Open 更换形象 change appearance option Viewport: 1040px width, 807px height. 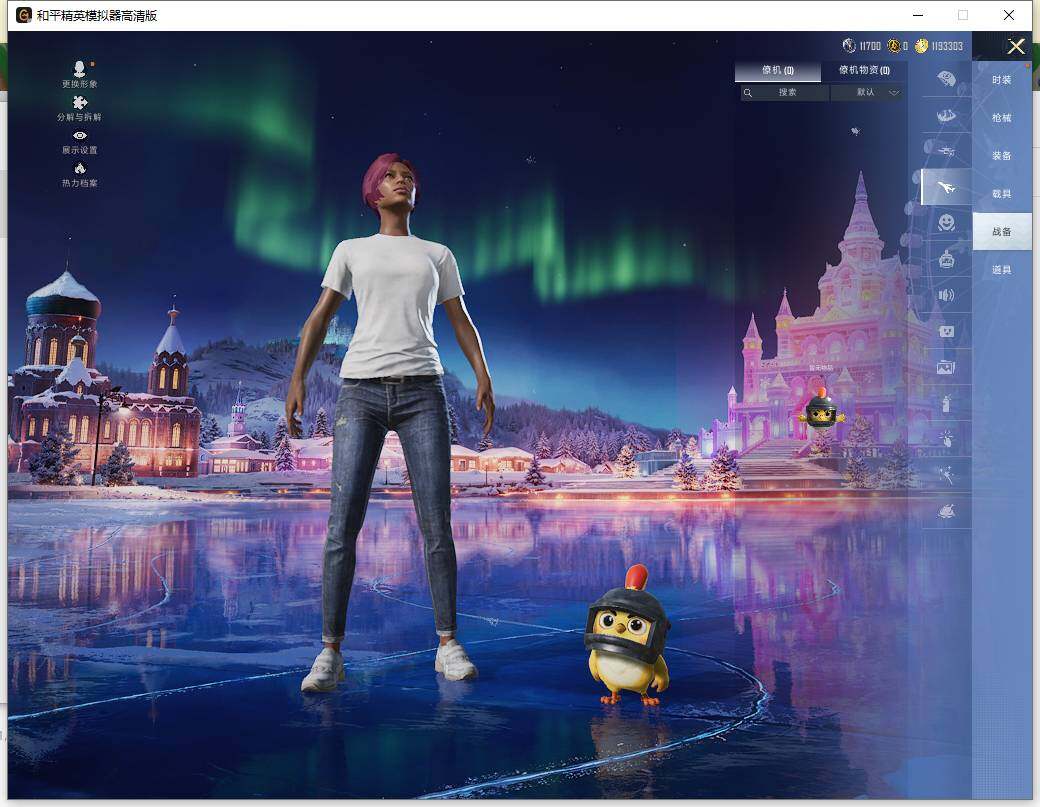tap(80, 74)
